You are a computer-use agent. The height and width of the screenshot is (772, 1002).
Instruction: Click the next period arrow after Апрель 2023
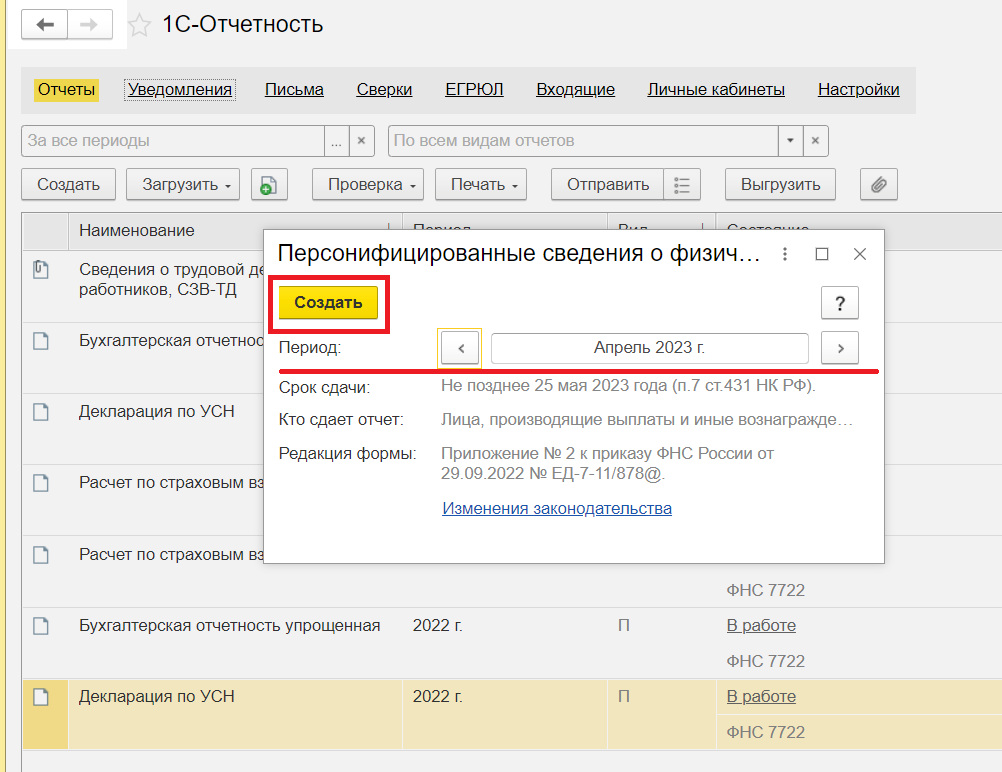(x=839, y=348)
